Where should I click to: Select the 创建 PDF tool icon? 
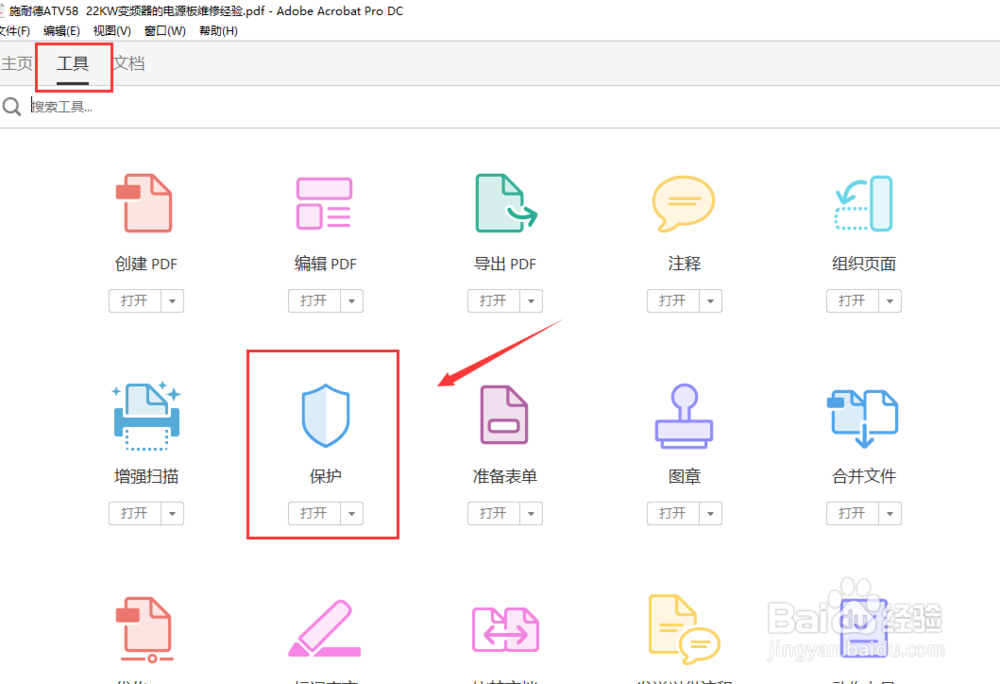(x=145, y=203)
